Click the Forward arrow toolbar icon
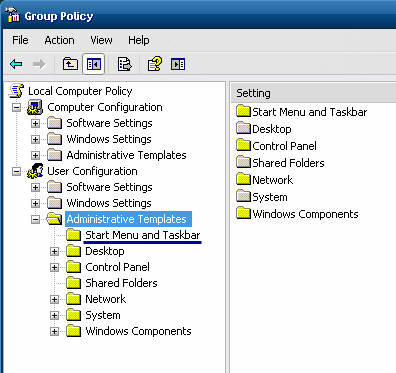 (x=39, y=64)
